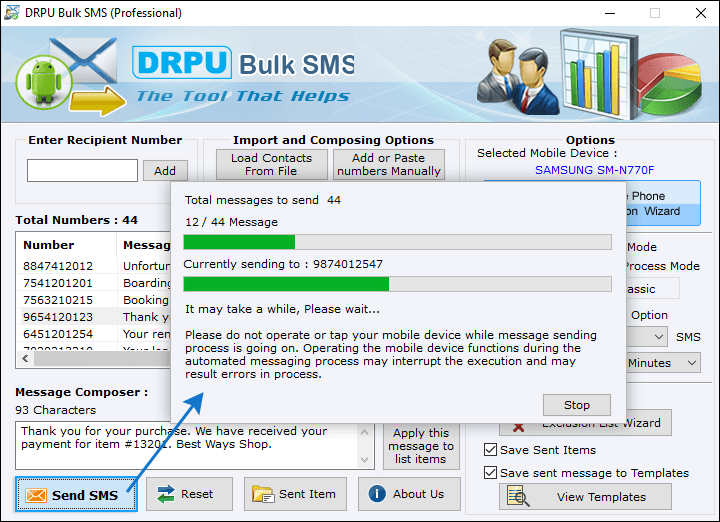Click the SAMSUNG SM-N770F device name

595,170
